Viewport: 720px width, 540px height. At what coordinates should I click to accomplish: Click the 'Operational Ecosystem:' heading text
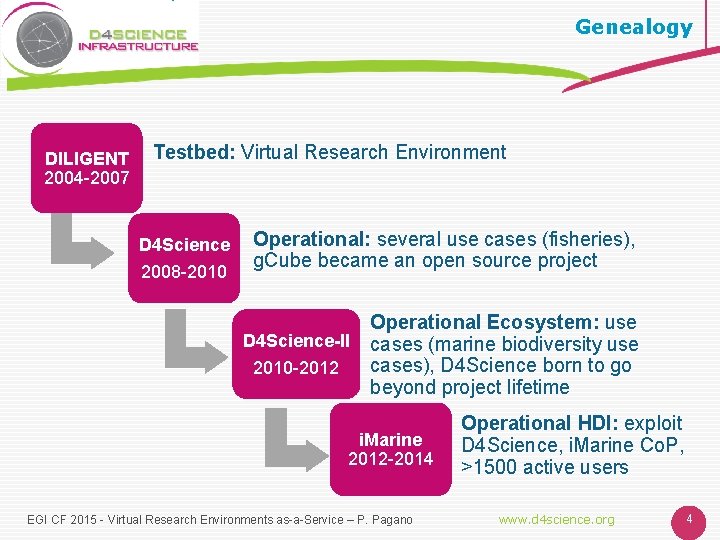484,322
